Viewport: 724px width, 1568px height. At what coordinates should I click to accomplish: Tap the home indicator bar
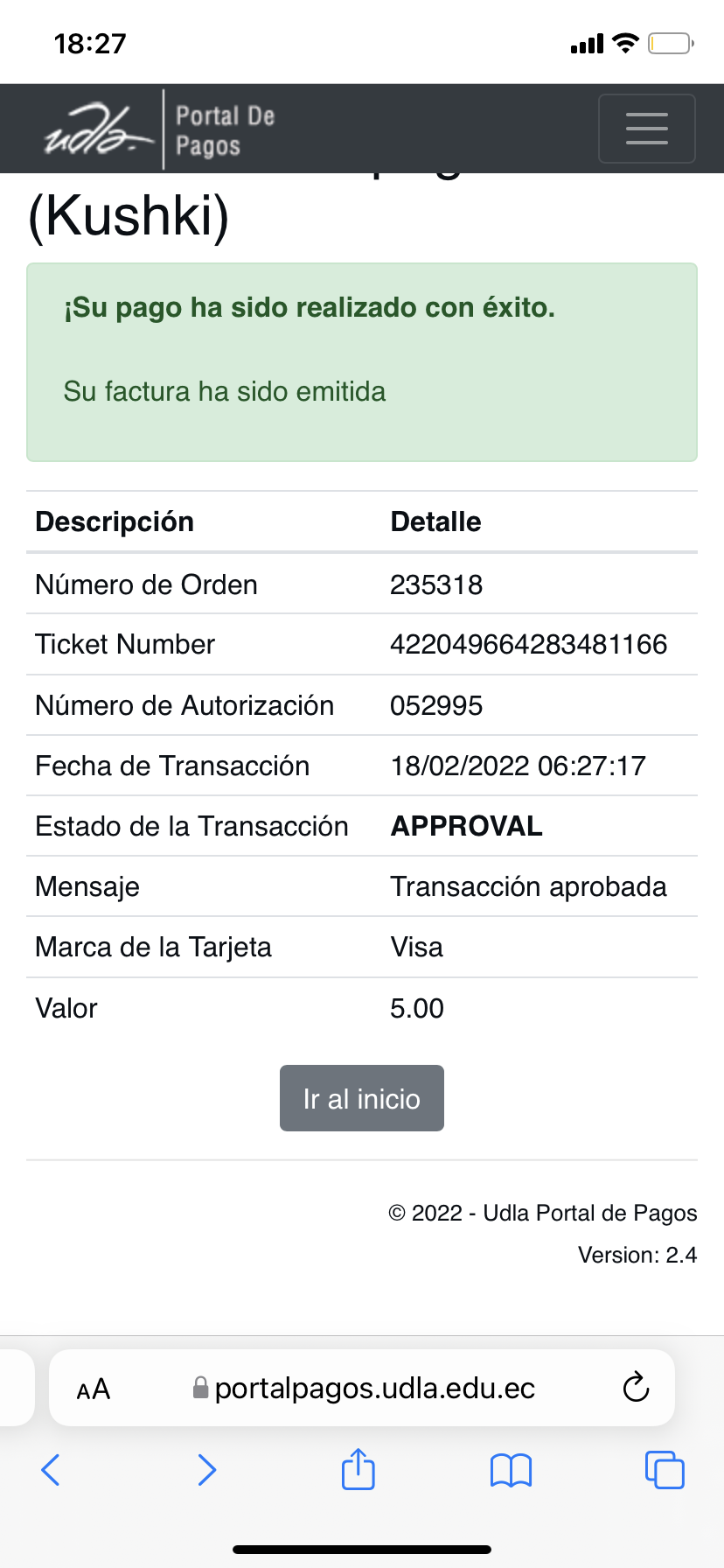361,1549
